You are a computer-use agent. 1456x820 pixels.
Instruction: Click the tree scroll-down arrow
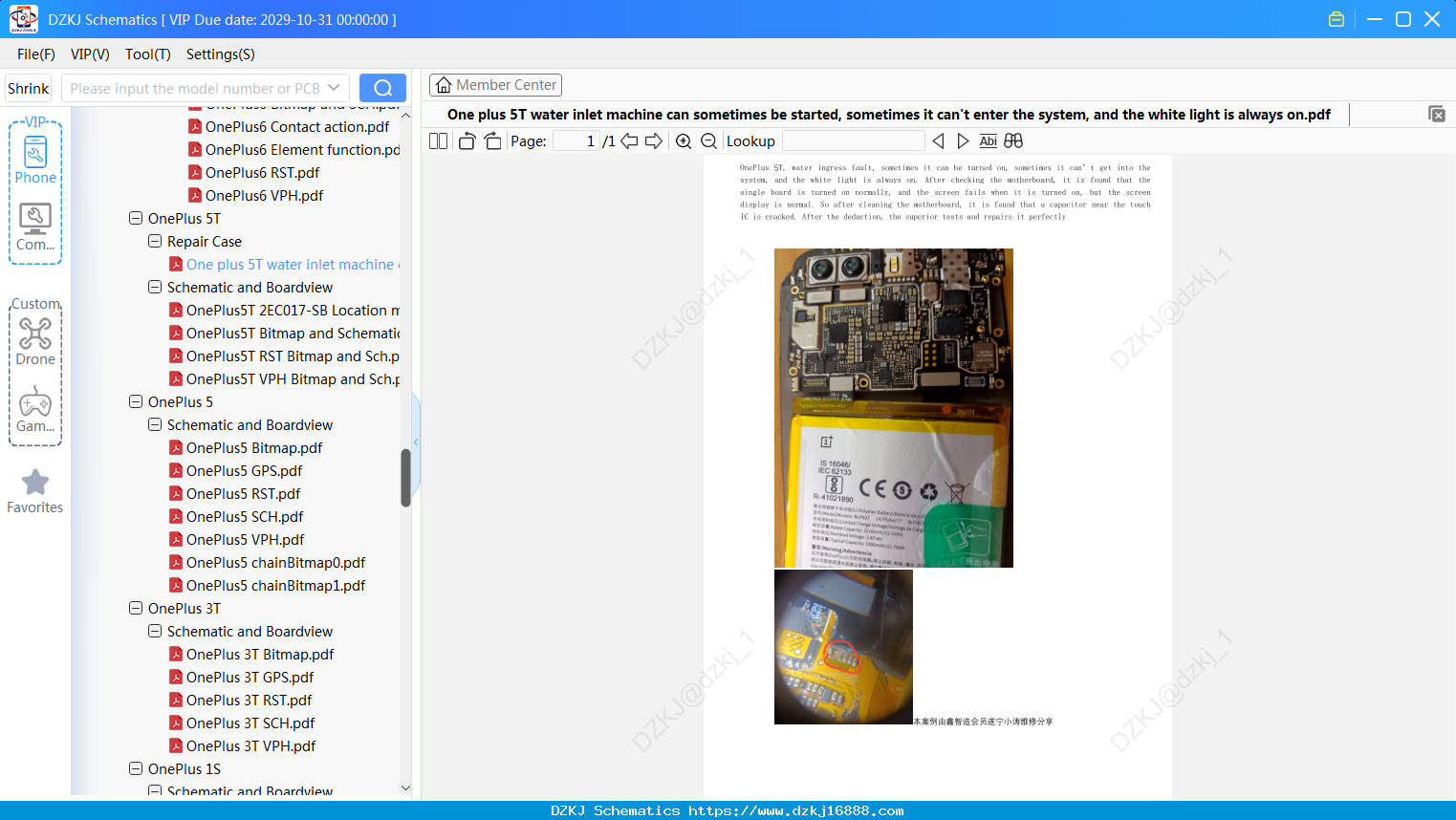[405, 788]
